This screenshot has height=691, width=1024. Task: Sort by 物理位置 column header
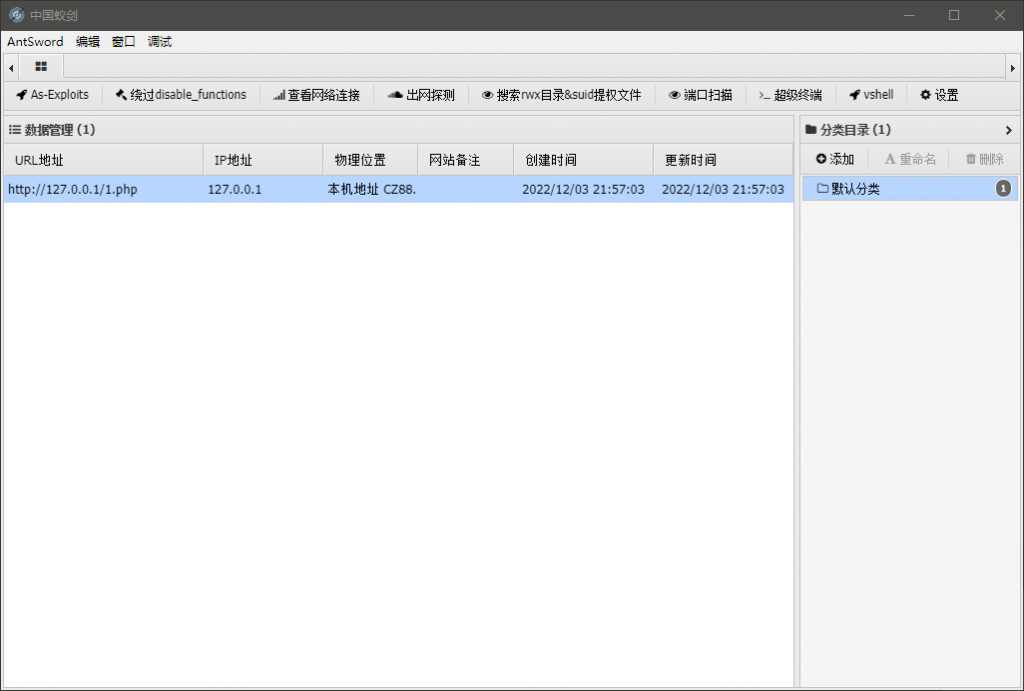click(x=370, y=160)
